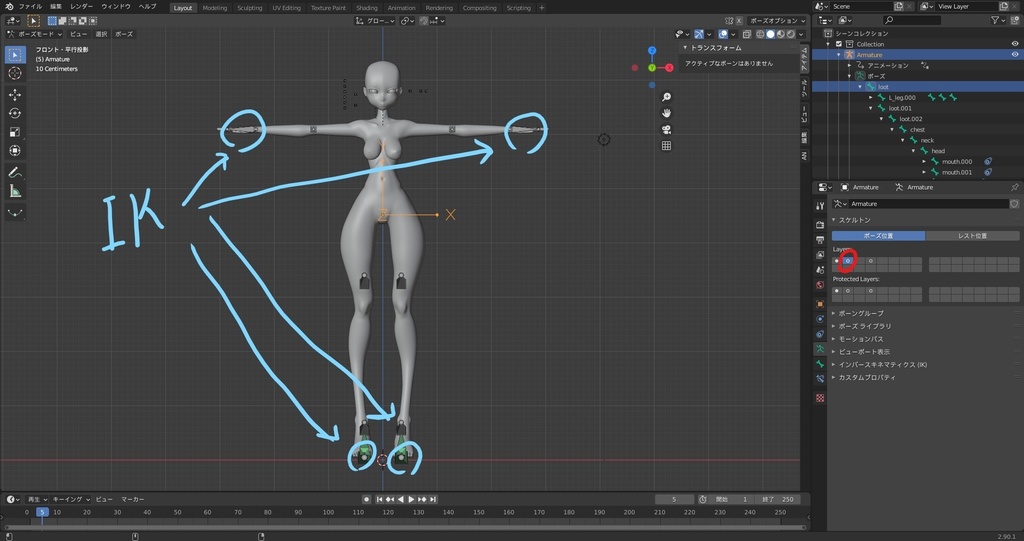
Task: Open the ウィンドウ menu
Action: click(115, 7)
